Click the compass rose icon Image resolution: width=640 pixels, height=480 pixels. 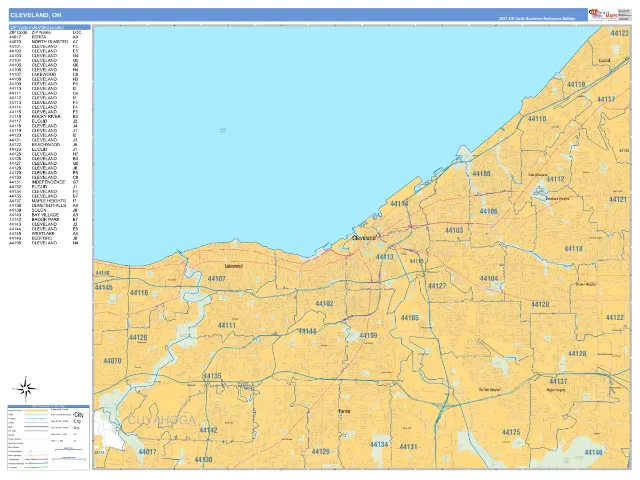click(25, 389)
